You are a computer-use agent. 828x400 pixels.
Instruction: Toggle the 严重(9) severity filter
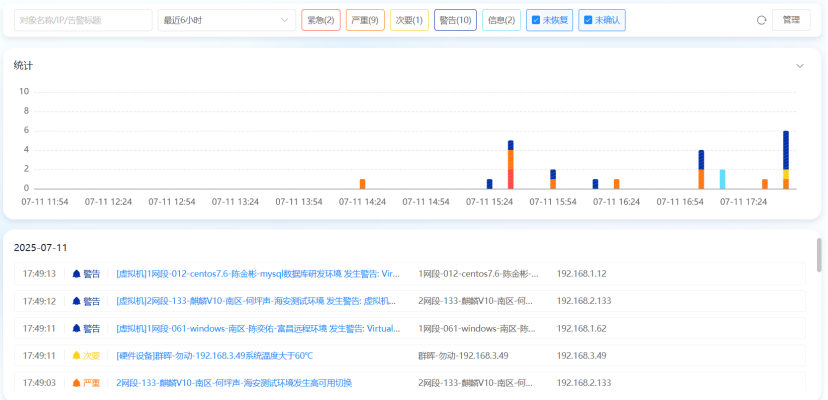[x=365, y=20]
